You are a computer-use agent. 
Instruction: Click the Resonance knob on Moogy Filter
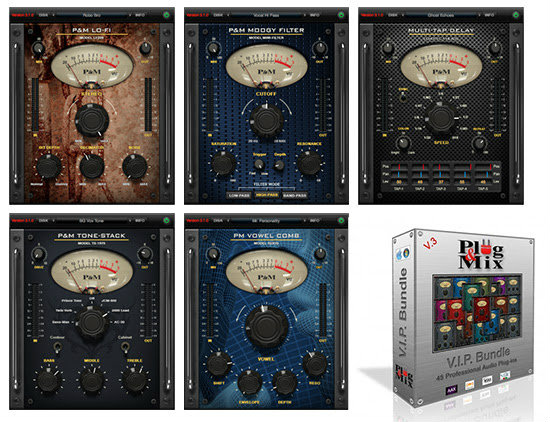tap(309, 163)
